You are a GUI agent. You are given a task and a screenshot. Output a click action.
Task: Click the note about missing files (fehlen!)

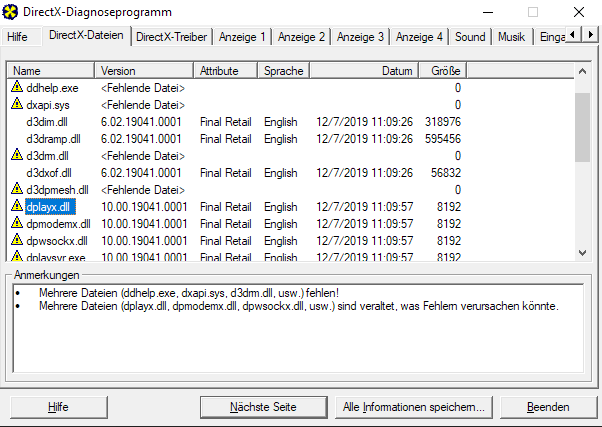[189, 293]
